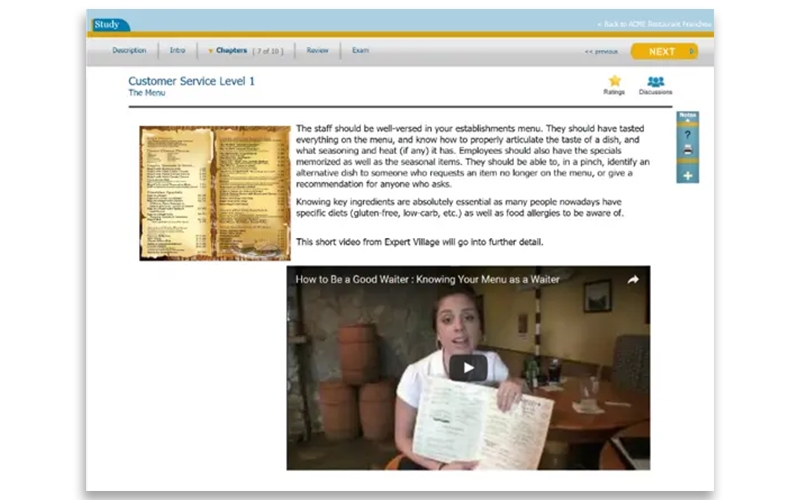Follow Back to ACME Restaurant Franchise link
The height and width of the screenshot is (500, 800).
click(654, 24)
